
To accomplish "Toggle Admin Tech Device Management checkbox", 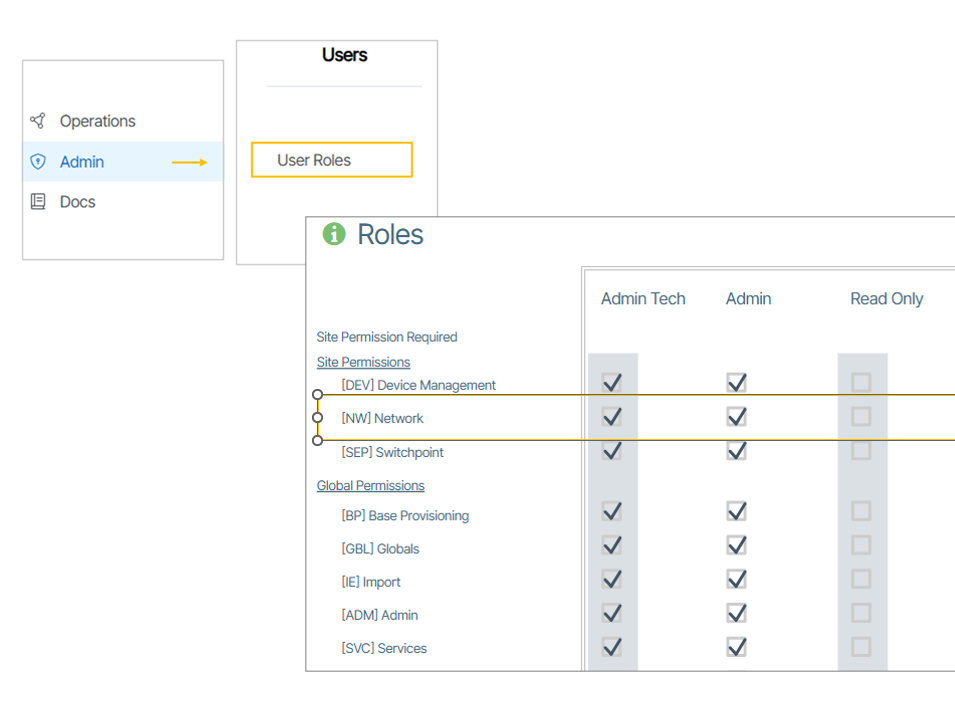I will (x=612, y=383).
